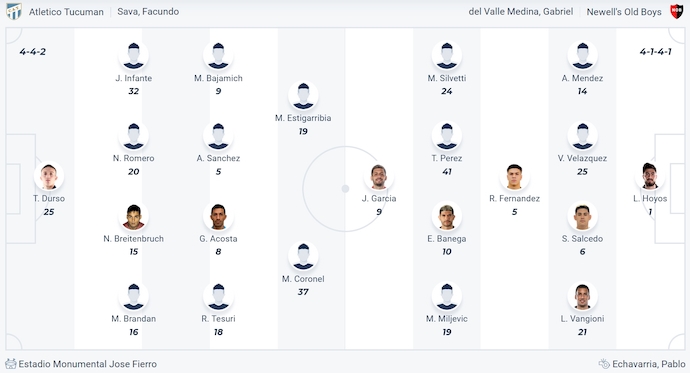Select L. Vangioni player photo
This screenshot has height=373, width=690.
point(582,296)
